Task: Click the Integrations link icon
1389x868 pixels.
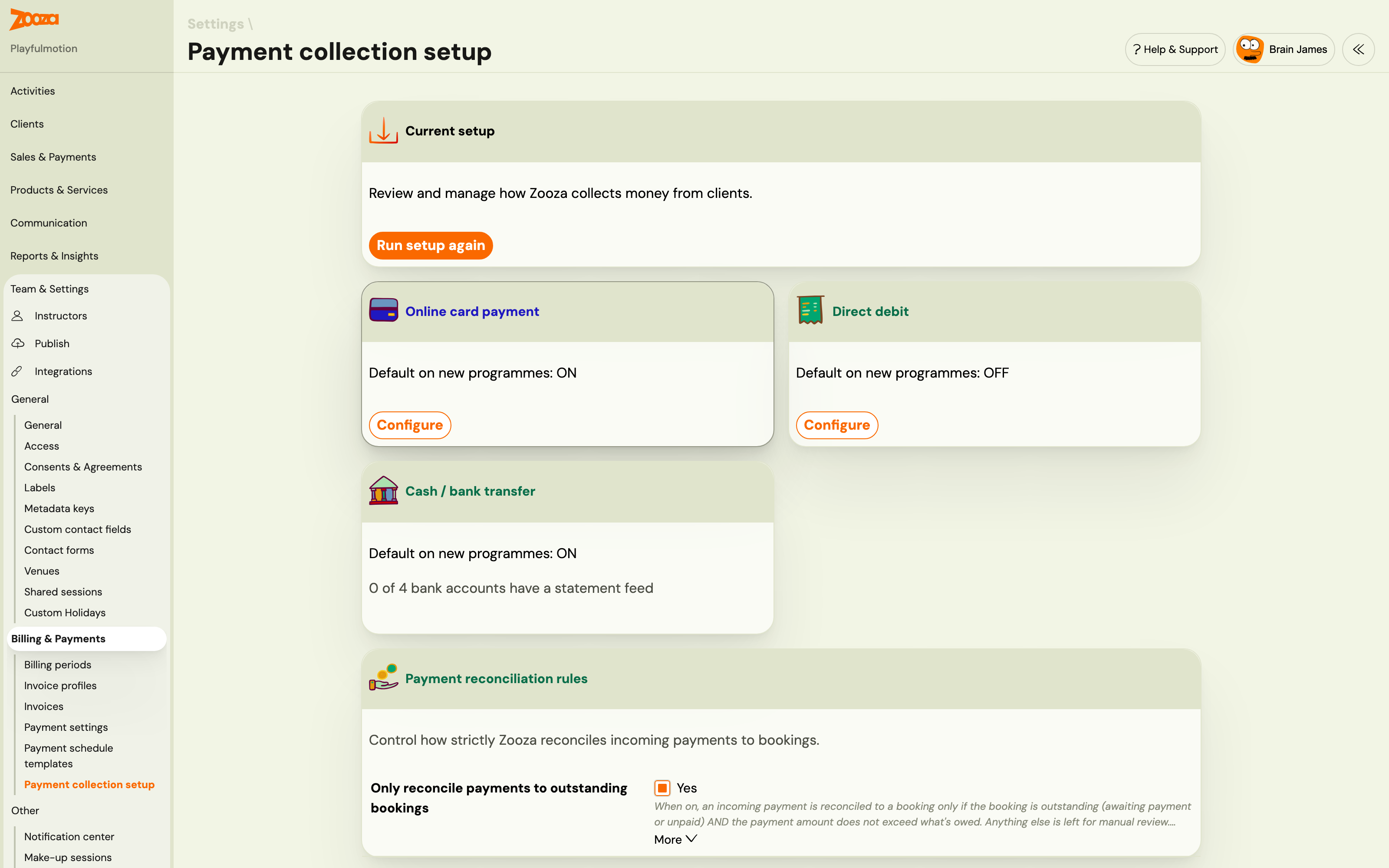Action: pos(17,372)
